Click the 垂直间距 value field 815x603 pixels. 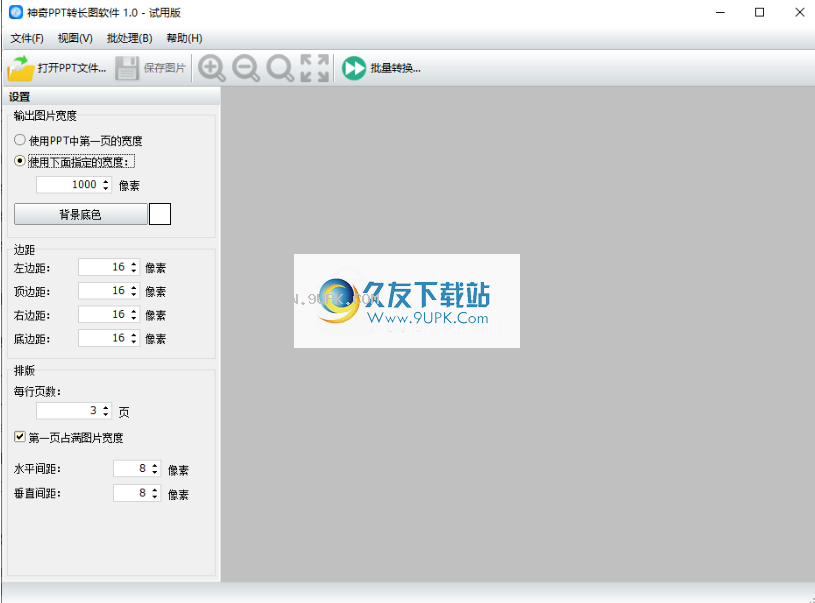(x=131, y=493)
